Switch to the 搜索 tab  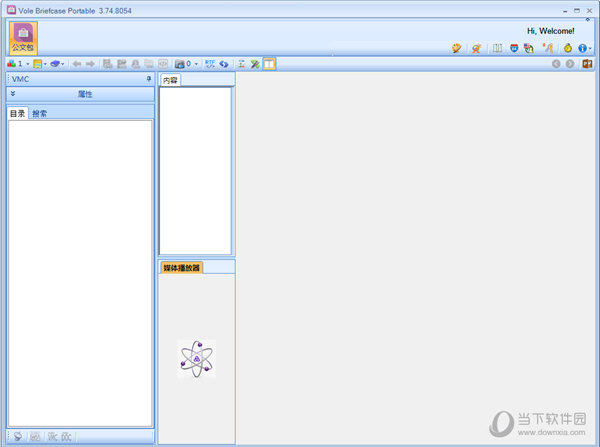pos(40,113)
